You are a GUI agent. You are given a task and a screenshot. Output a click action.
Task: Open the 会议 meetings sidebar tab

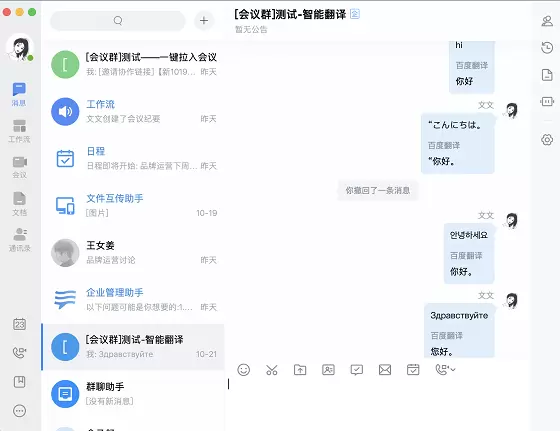click(20, 167)
